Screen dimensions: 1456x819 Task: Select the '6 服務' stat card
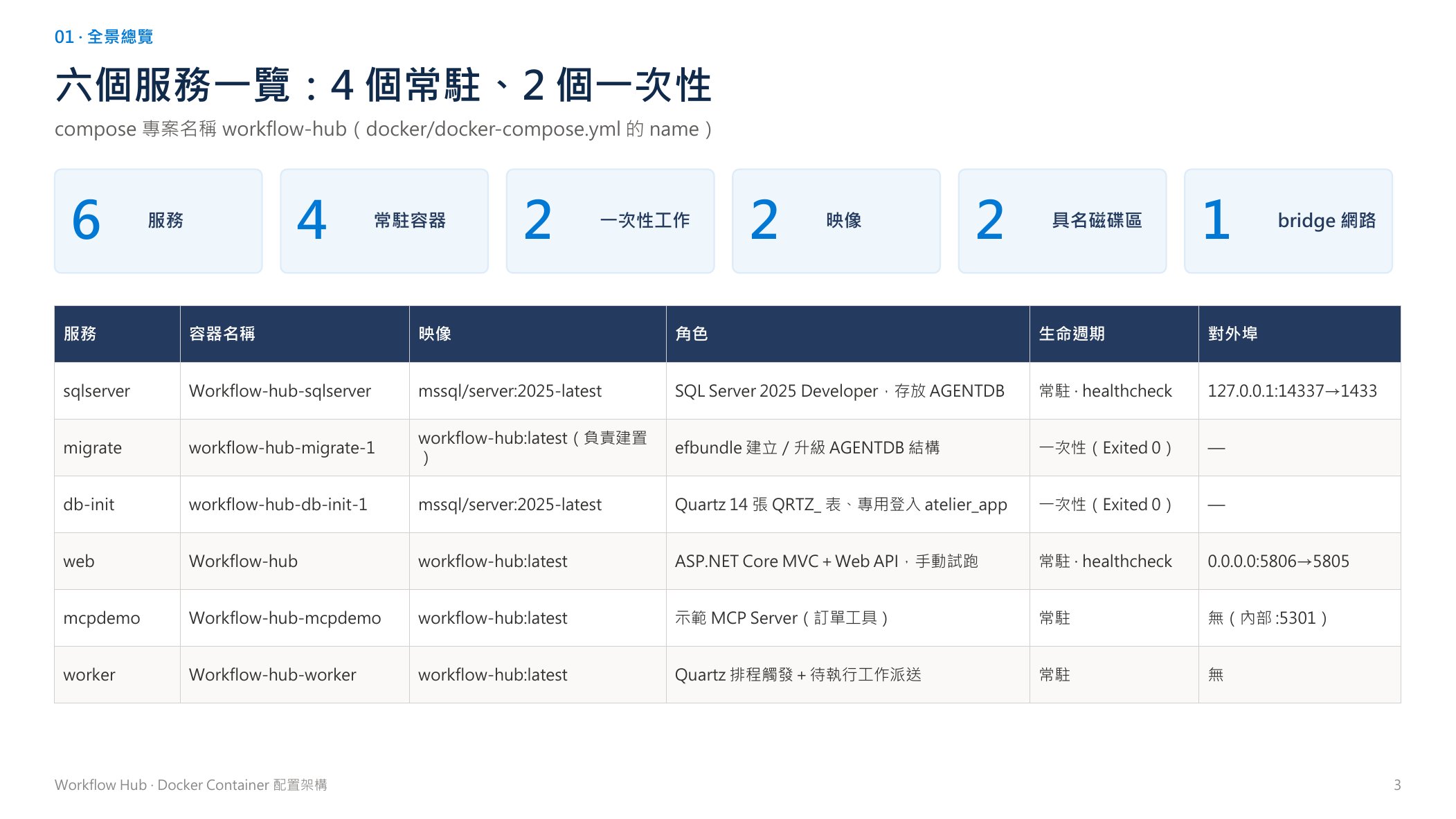point(159,221)
